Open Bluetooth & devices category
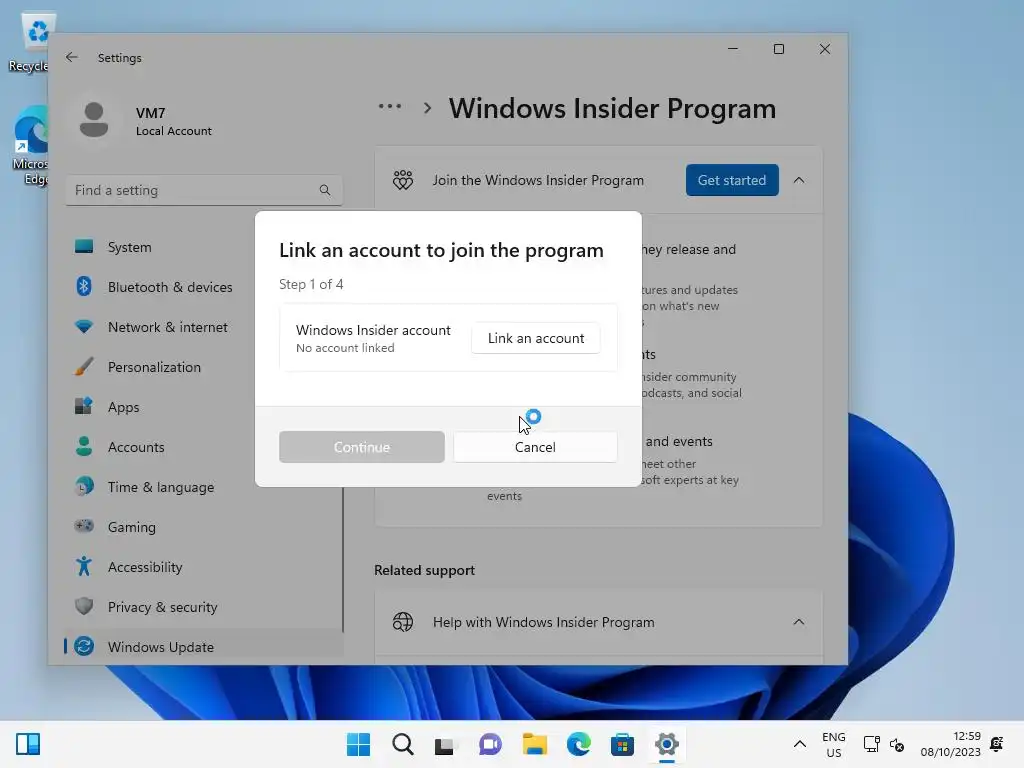The height and width of the screenshot is (768, 1024). coord(204,287)
